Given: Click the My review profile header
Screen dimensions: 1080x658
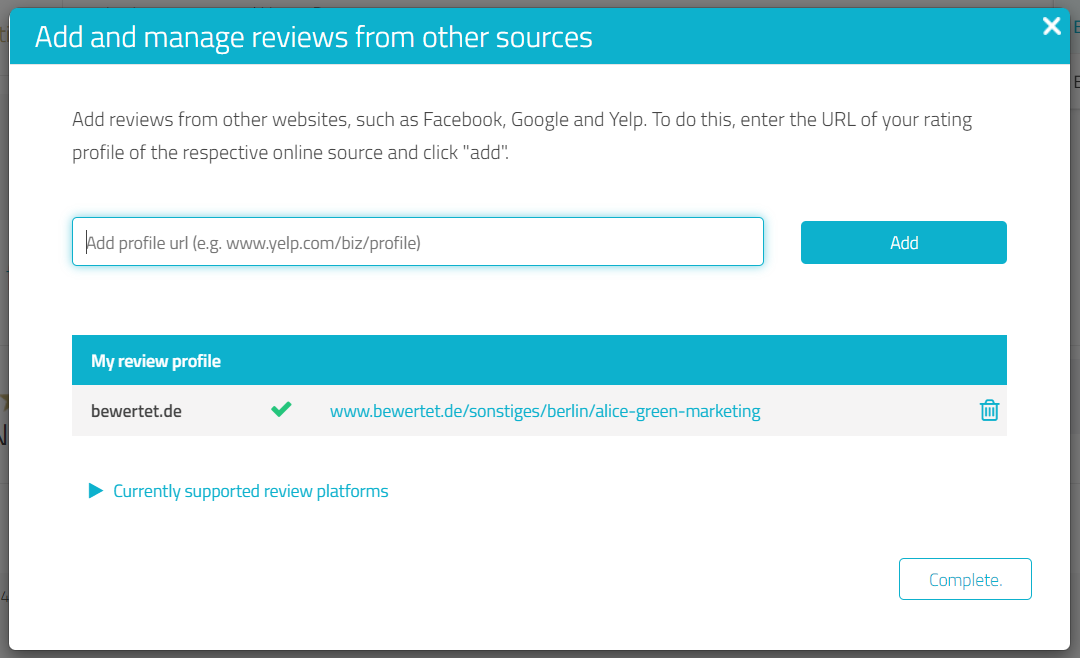Looking at the screenshot, I should pyautogui.click(x=539, y=360).
